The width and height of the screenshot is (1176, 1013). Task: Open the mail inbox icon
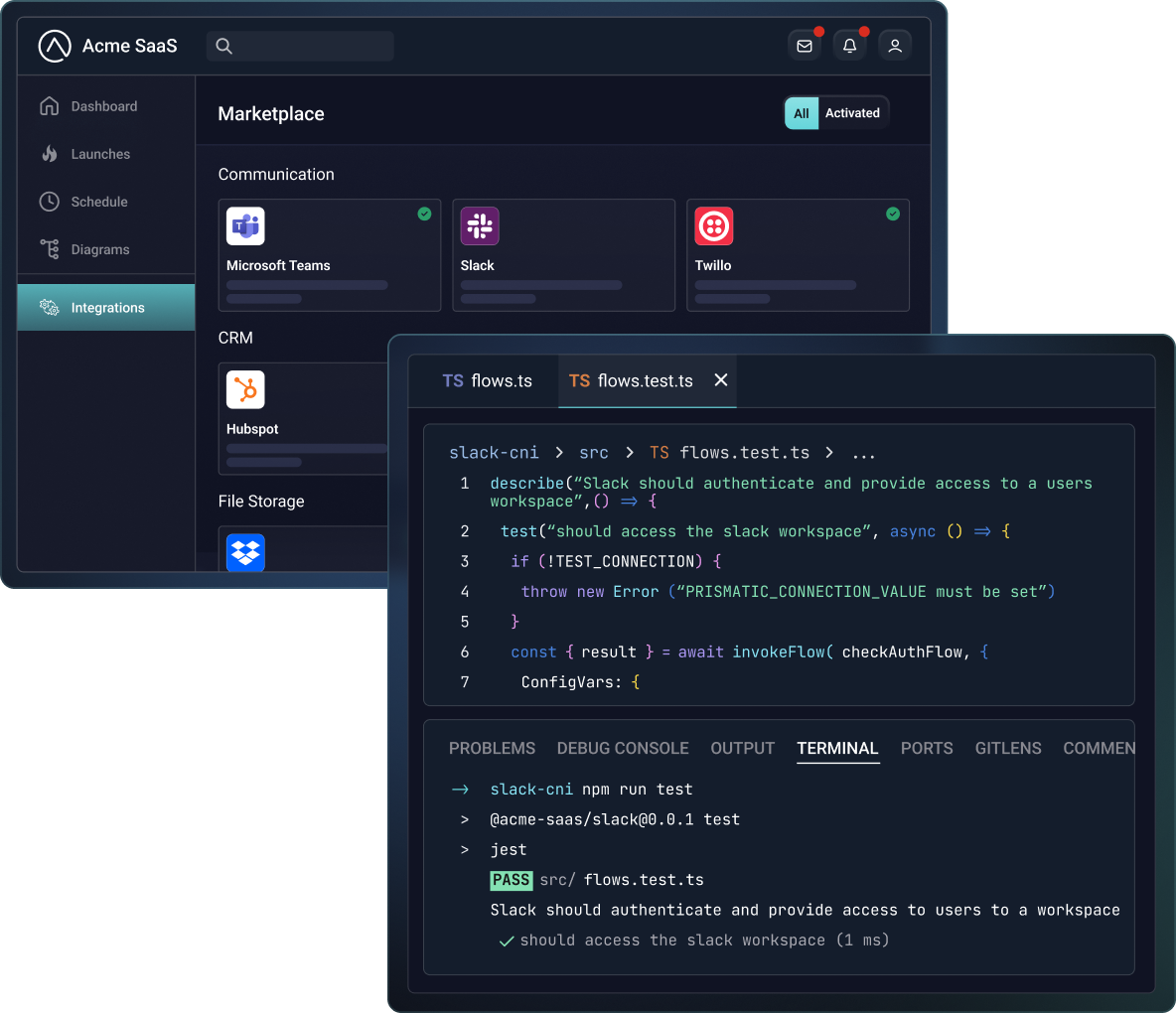click(x=805, y=46)
